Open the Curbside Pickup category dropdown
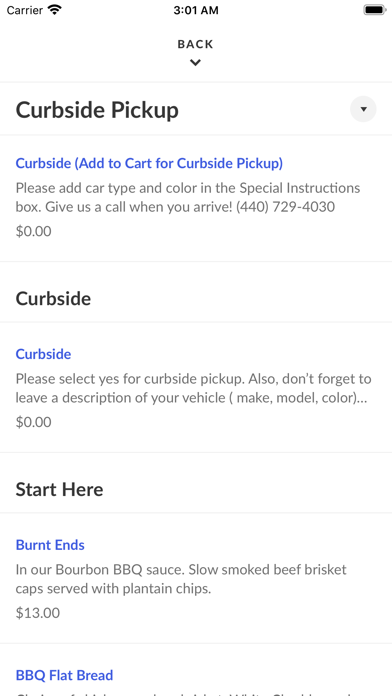This screenshot has height=696, width=392. coord(363,109)
